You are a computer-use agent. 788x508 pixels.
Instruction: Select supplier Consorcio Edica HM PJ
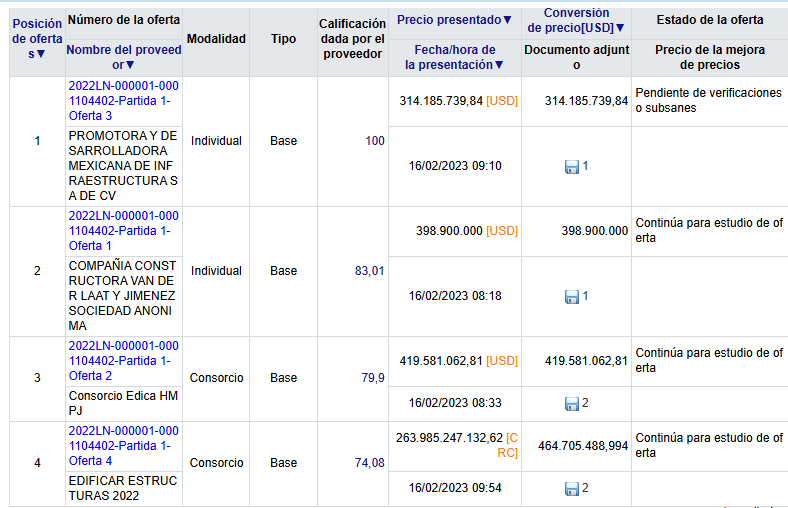tap(123, 403)
